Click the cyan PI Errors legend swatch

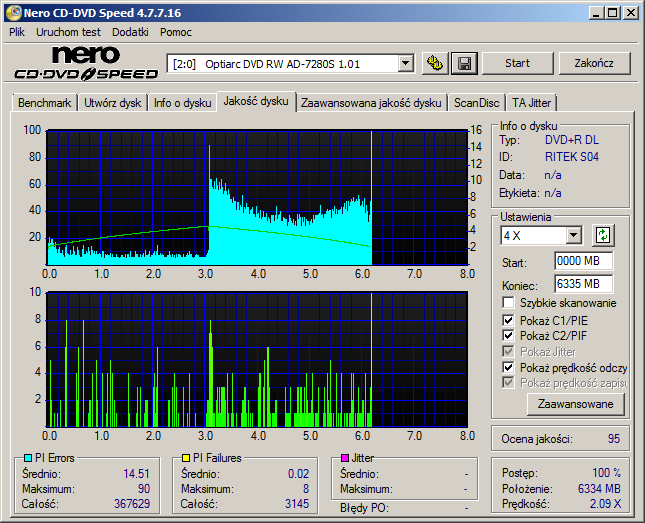[x=28, y=458]
